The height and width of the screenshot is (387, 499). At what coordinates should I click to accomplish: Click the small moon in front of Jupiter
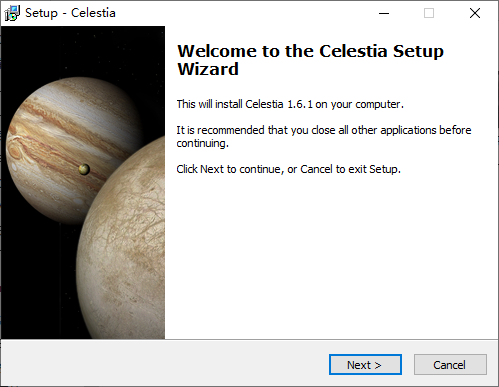(x=84, y=169)
